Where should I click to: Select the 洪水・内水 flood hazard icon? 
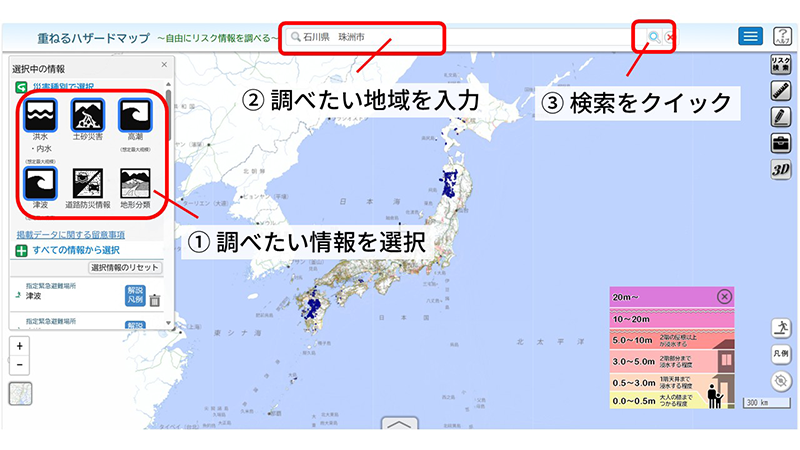pos(40,115)
